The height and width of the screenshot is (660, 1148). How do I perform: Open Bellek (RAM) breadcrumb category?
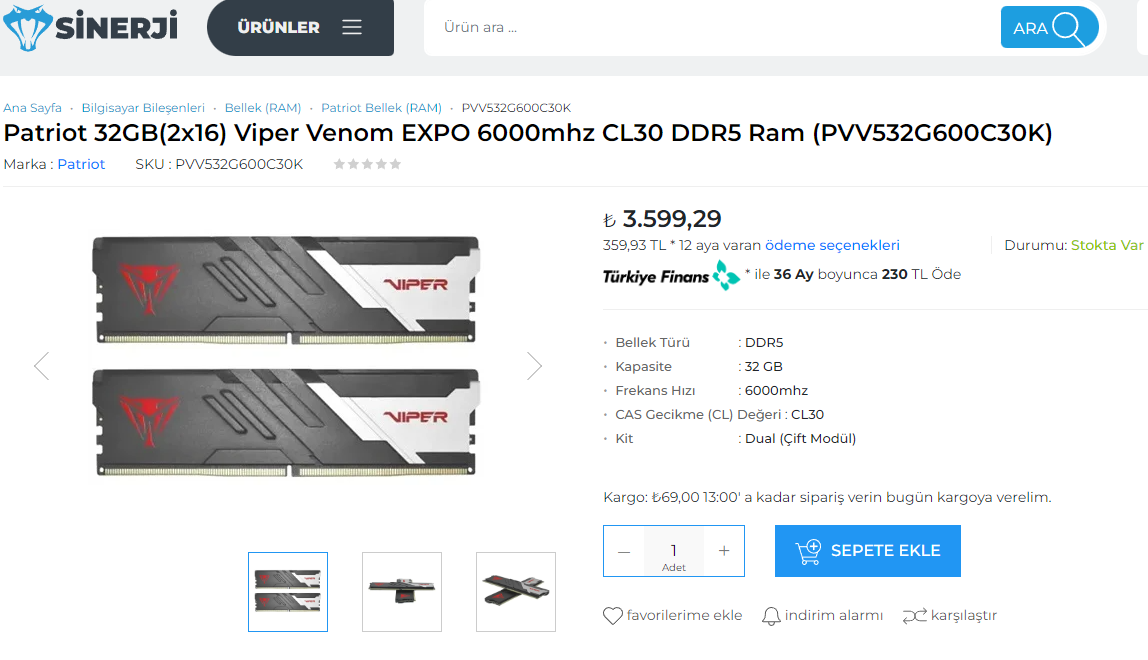263,108
